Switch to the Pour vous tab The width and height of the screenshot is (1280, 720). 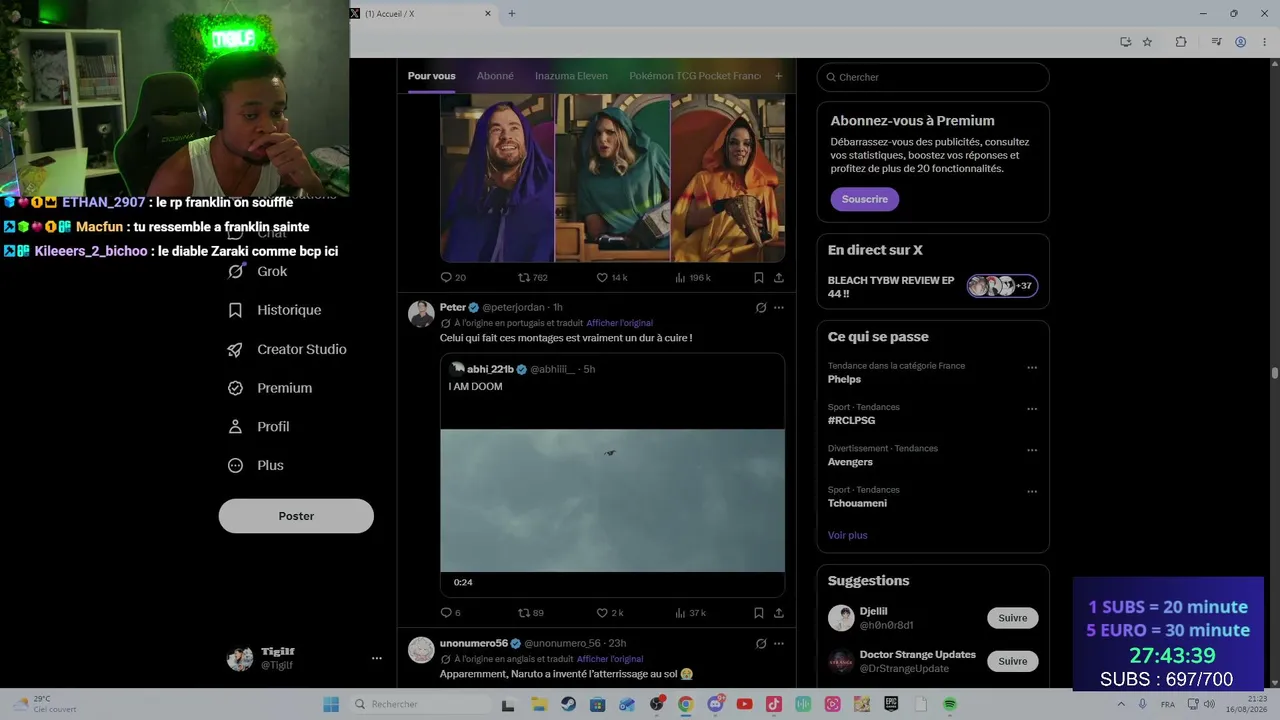tap(431, 76)
